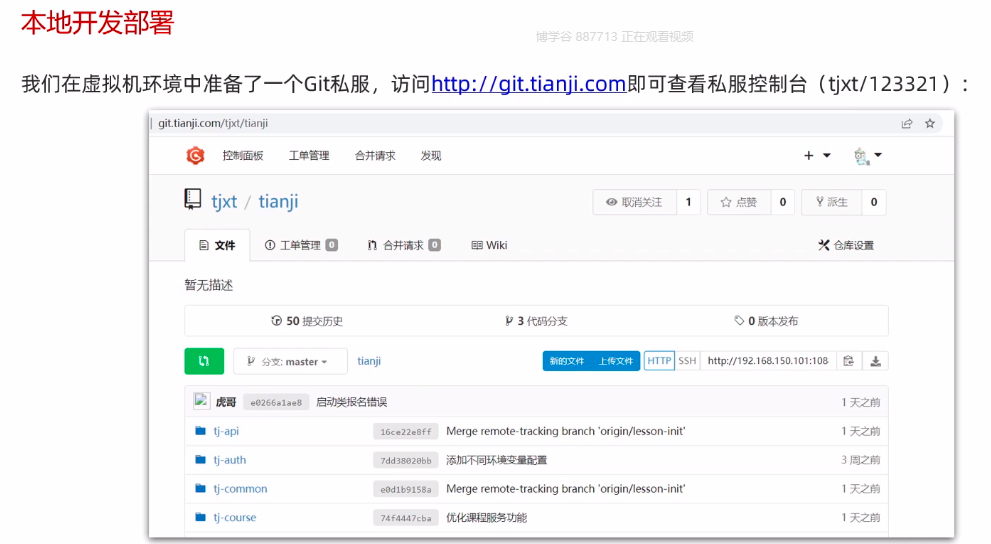Switch to the Wiki tab
This screenshot has width=991, height=544.
point(489,245)
